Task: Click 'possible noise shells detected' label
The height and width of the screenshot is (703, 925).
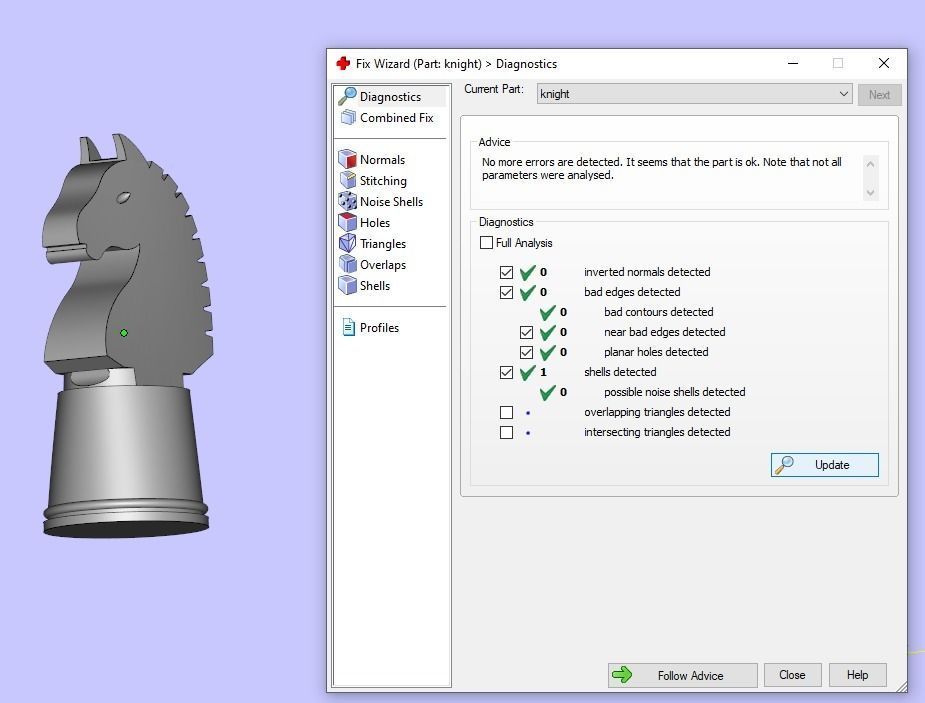Action: click(674, 392)
